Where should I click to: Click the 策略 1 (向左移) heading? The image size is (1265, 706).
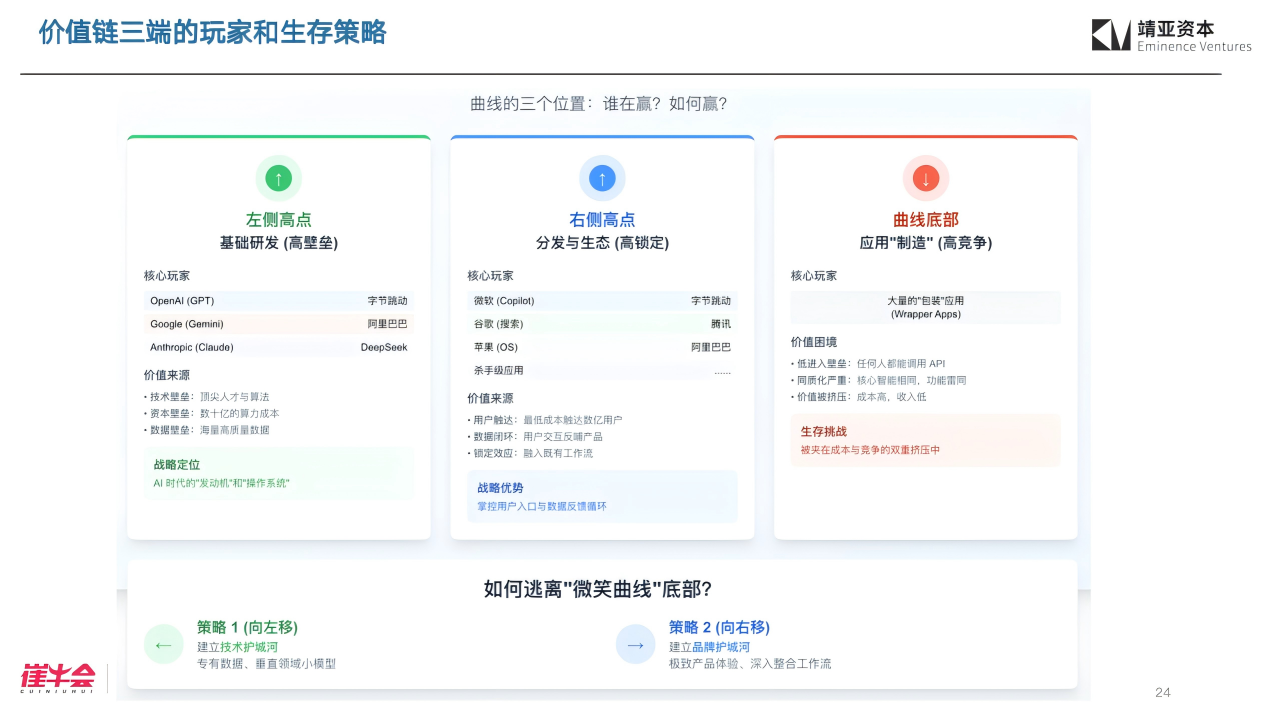coord(247,627)
